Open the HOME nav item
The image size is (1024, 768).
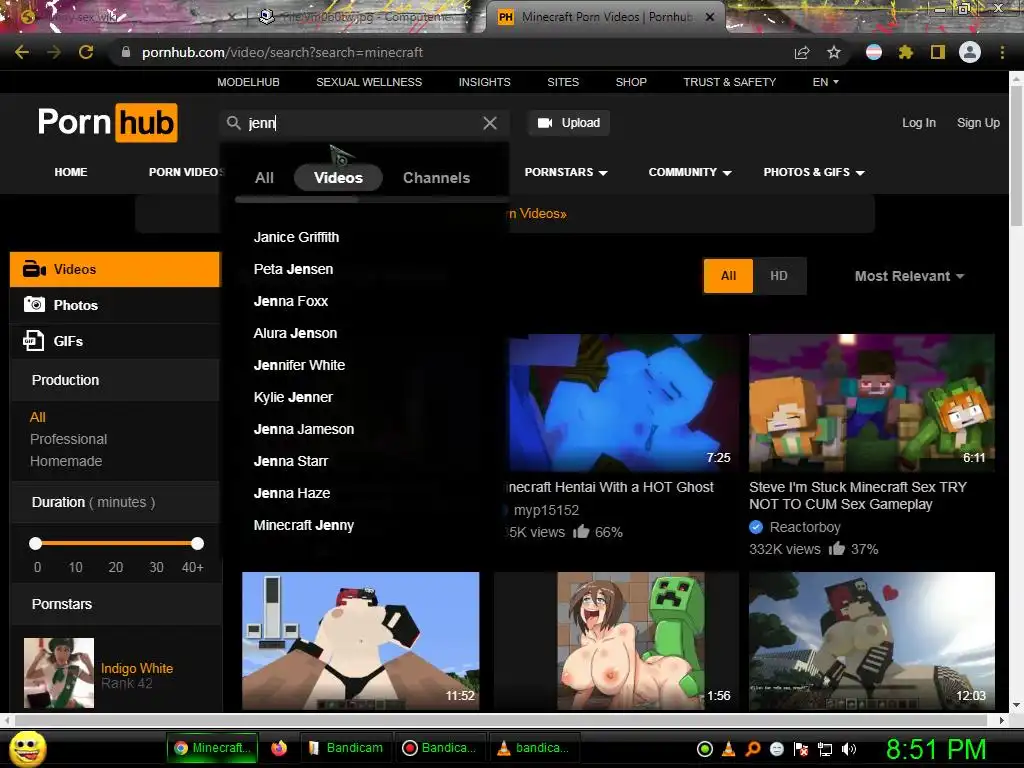[71, 172]
